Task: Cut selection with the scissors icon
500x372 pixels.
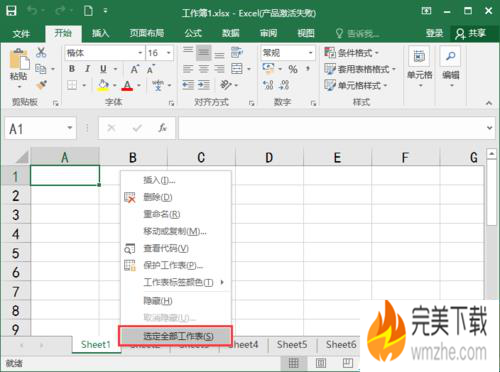Action: click(x=41, y=52)
